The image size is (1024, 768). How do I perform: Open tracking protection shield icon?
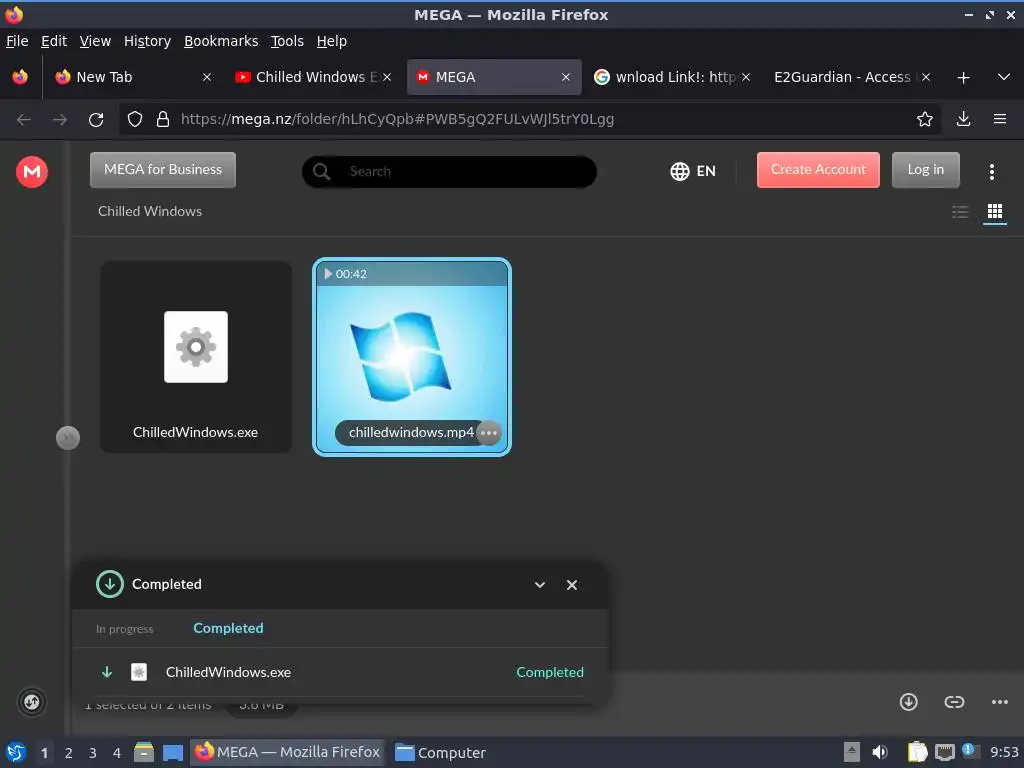click(135, 120)
